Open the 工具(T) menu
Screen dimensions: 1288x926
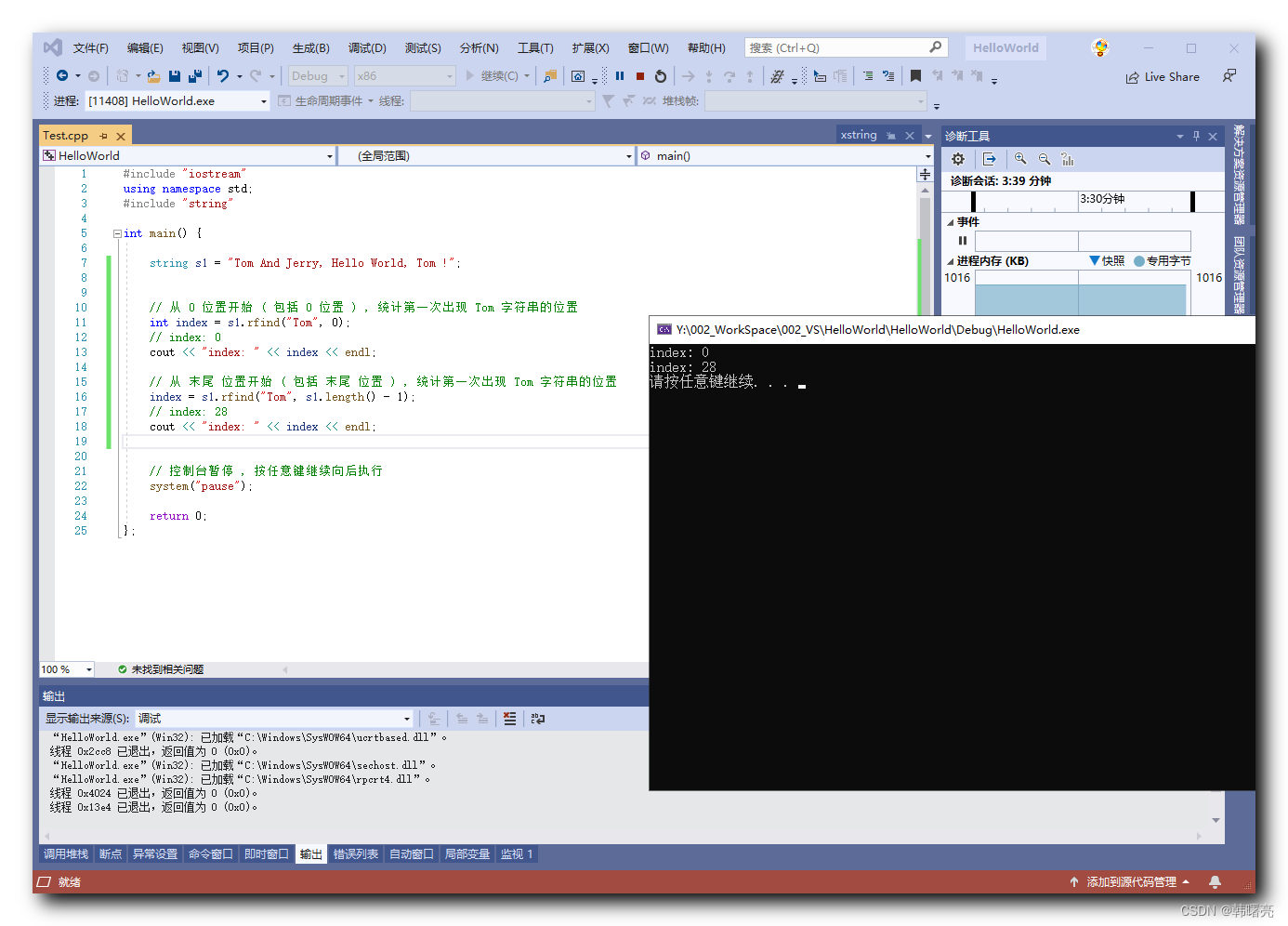[x=535, y=48]
